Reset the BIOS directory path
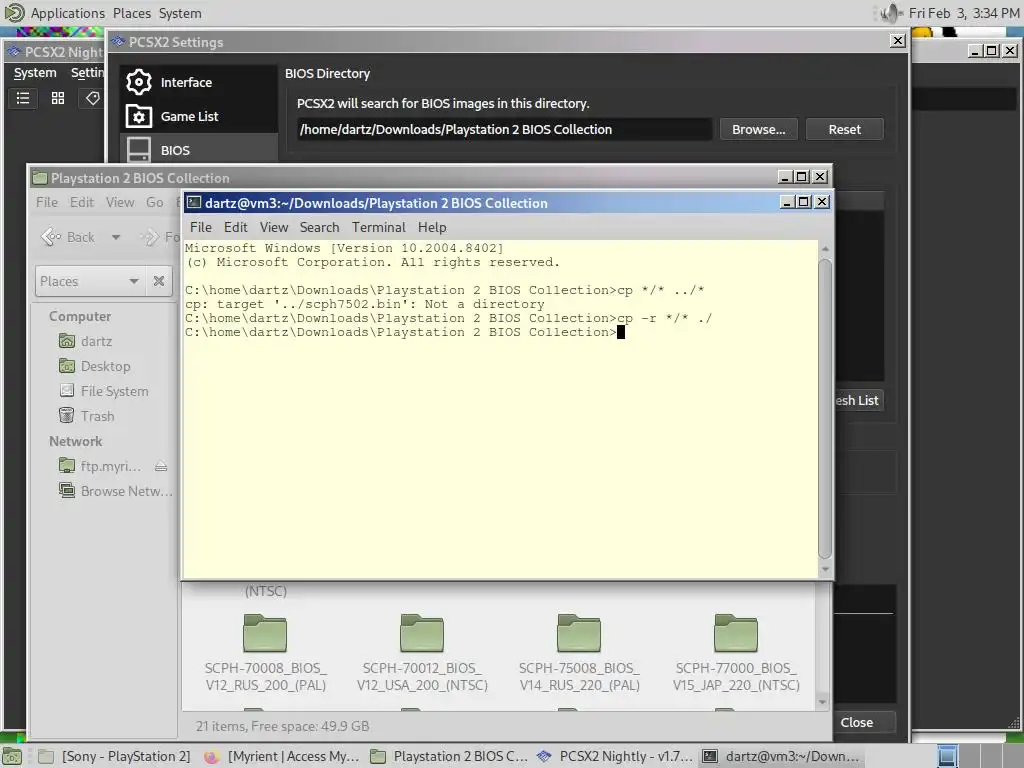This screenshot has width=1024, height=768. (x=844, y=129)
